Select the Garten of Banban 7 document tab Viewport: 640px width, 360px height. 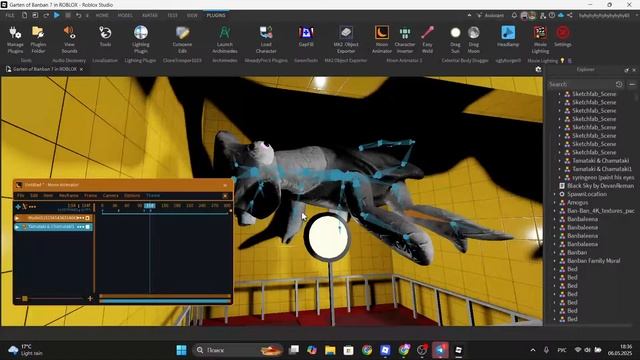pos(44,69)
